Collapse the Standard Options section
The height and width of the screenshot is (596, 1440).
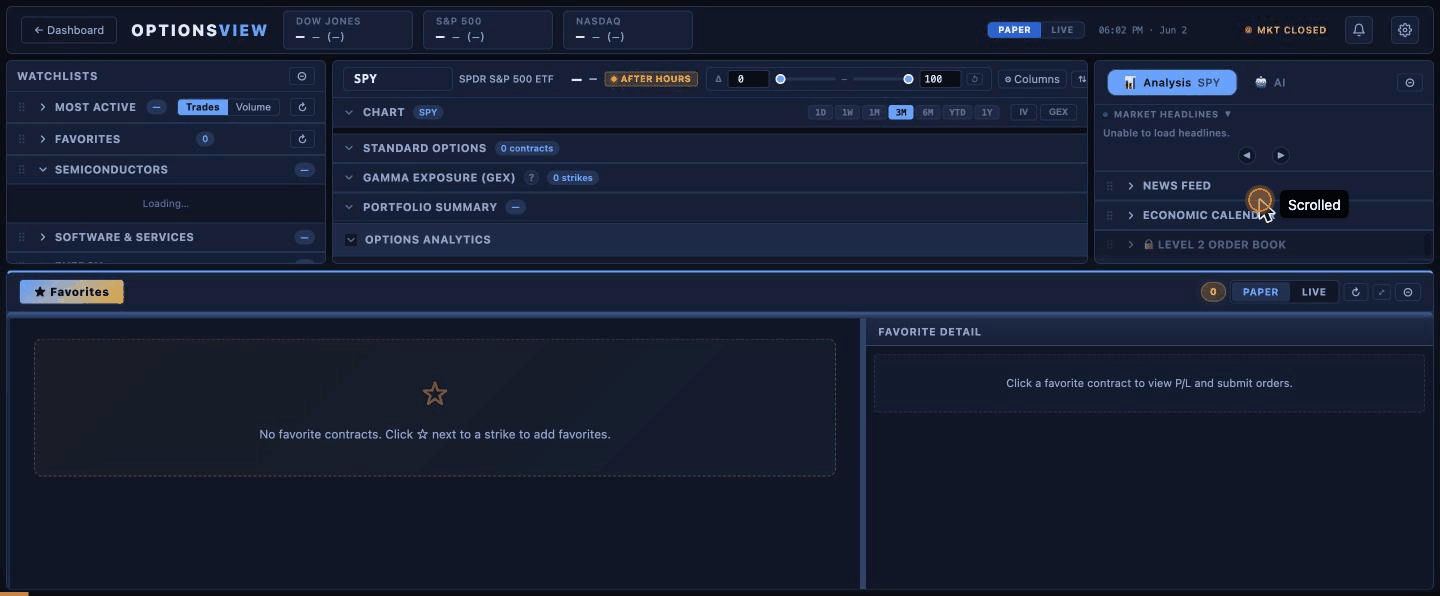click(349, 148)
